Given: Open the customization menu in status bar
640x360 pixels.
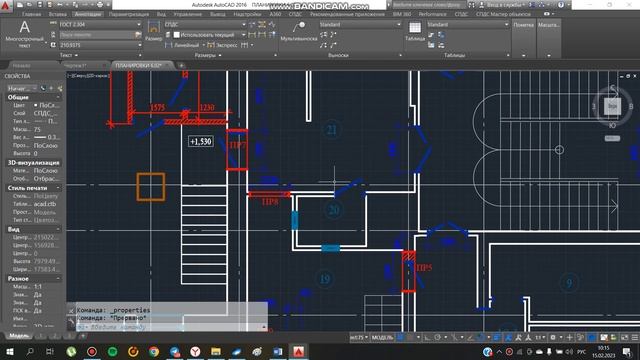Looking at the screenshot, I should [635, 338].
